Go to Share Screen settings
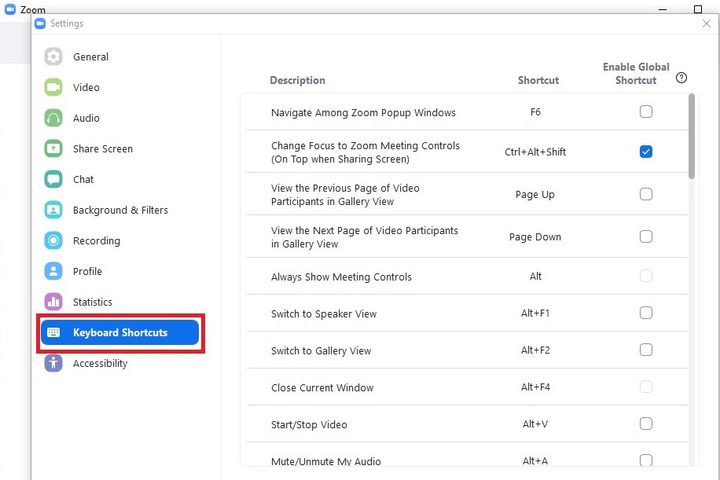Viewport: 720px width, 480px height. 120,149
